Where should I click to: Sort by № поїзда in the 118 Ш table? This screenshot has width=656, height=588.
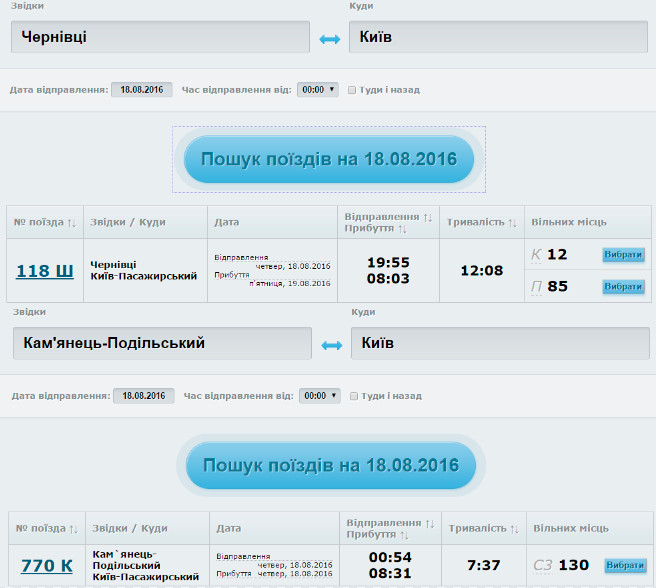[71, 222]
